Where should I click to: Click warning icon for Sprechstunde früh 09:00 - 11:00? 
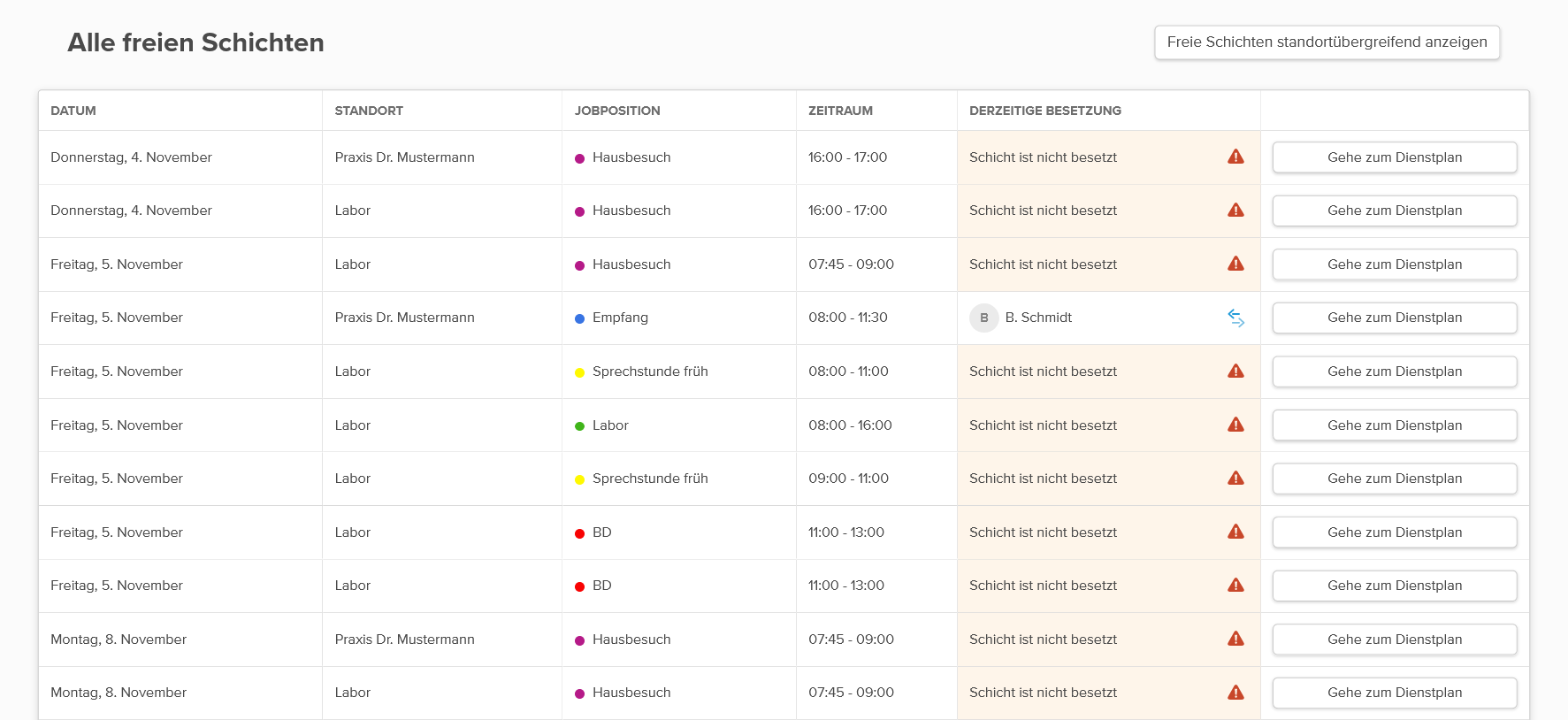tap(1235, 478)
